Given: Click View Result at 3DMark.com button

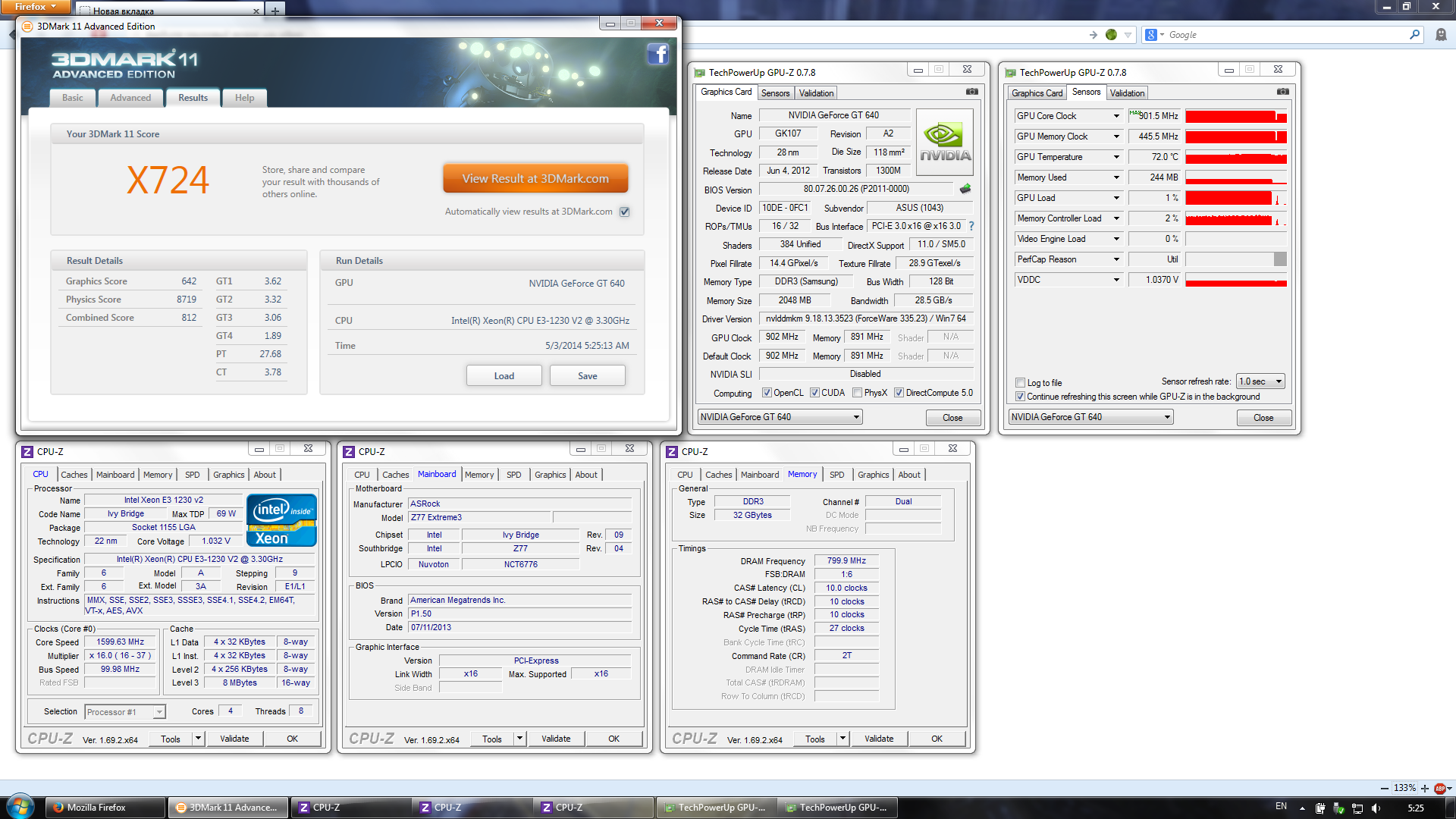Looking at the screenshot, I should pyautogui.click(x=535, y=179).
